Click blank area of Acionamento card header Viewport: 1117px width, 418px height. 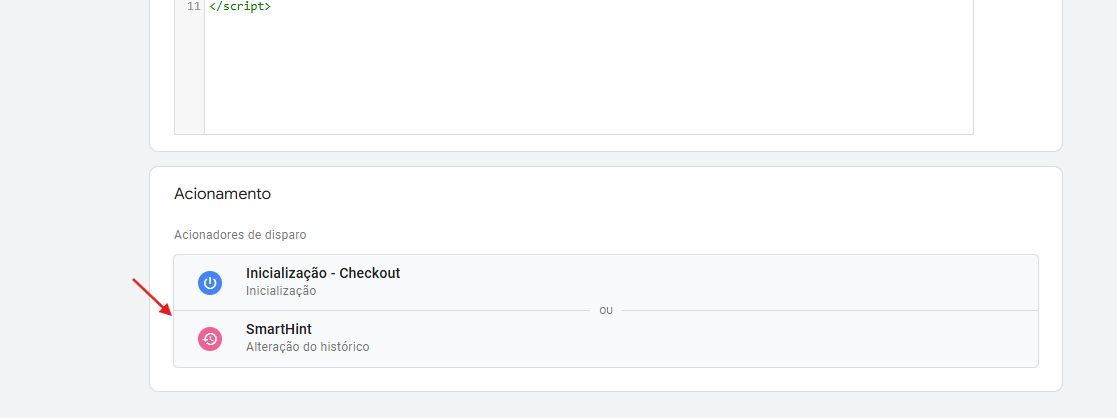tap(641, 194)
